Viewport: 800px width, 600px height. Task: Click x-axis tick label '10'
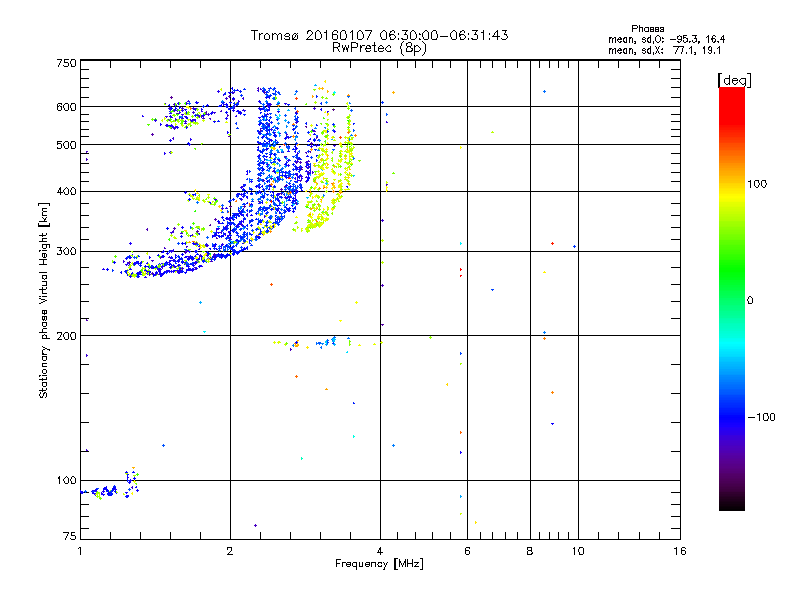(578, 551)
